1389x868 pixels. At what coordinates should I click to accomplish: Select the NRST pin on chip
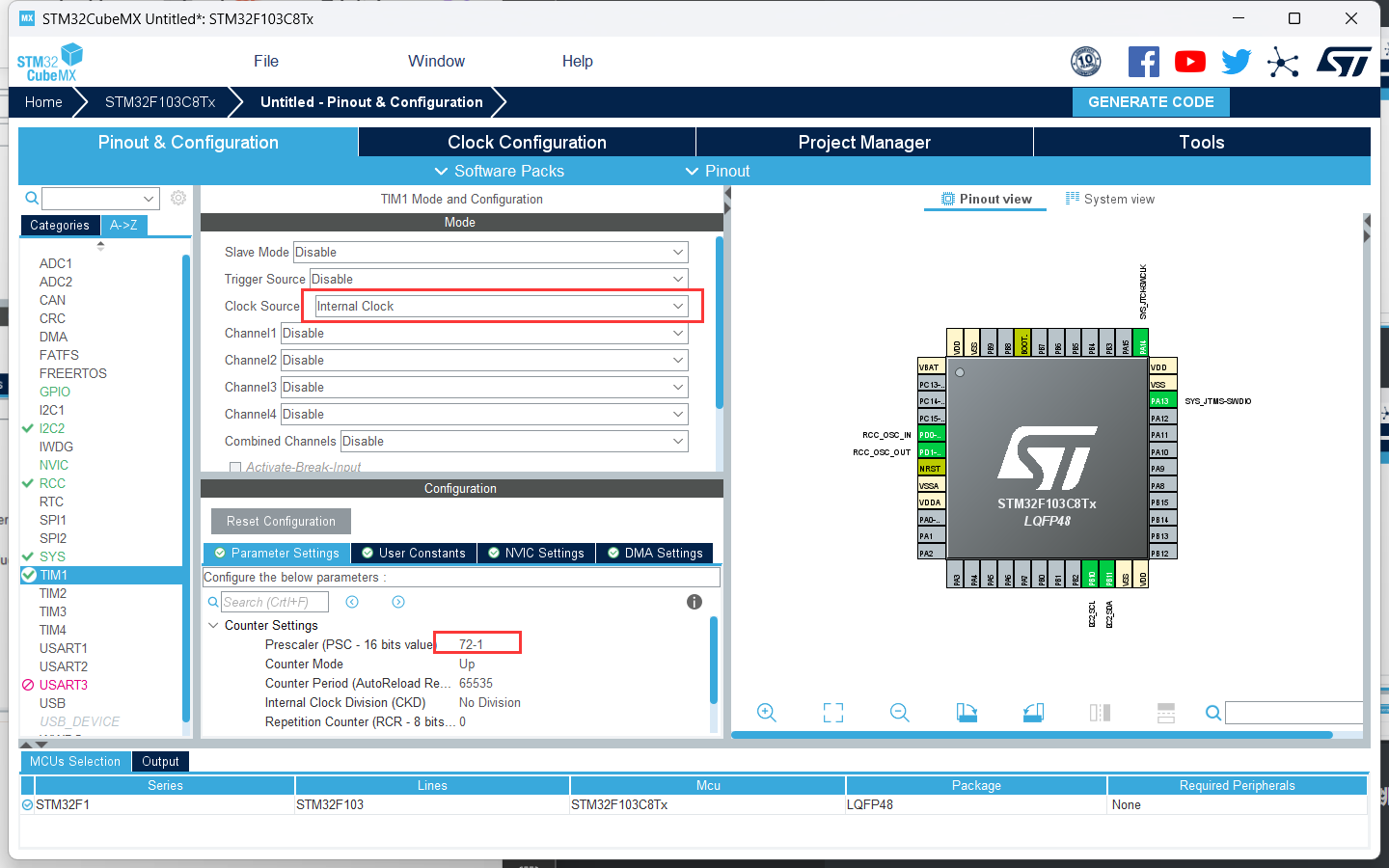pos(931,469)
